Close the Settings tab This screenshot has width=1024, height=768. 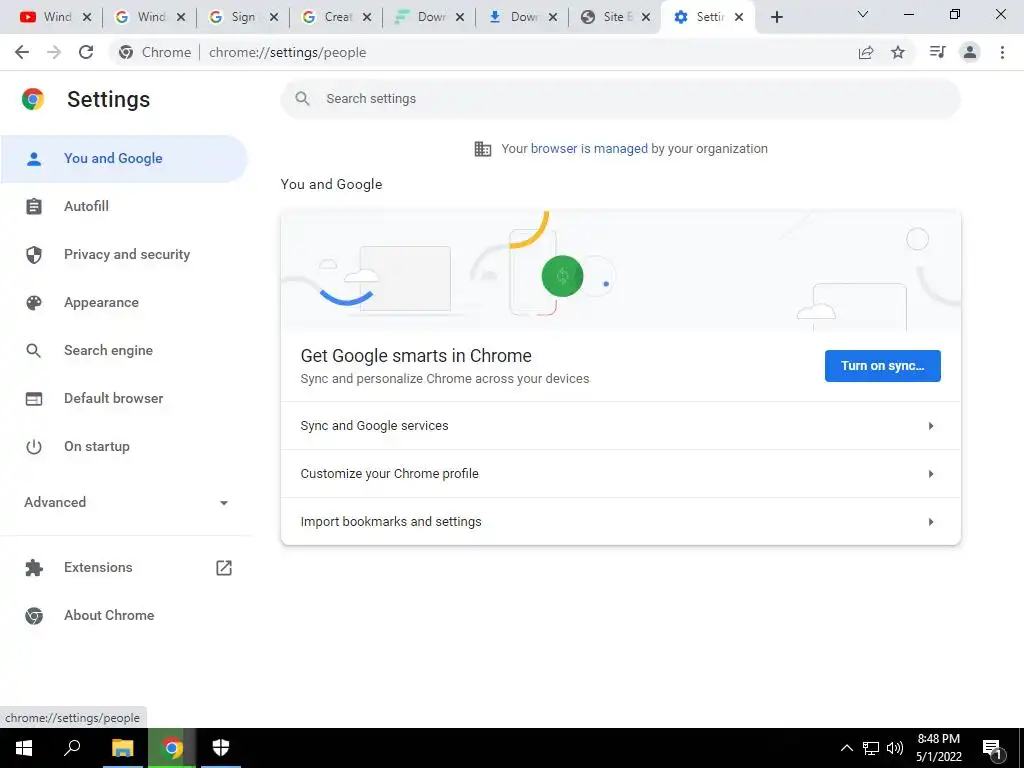point(739,17)
